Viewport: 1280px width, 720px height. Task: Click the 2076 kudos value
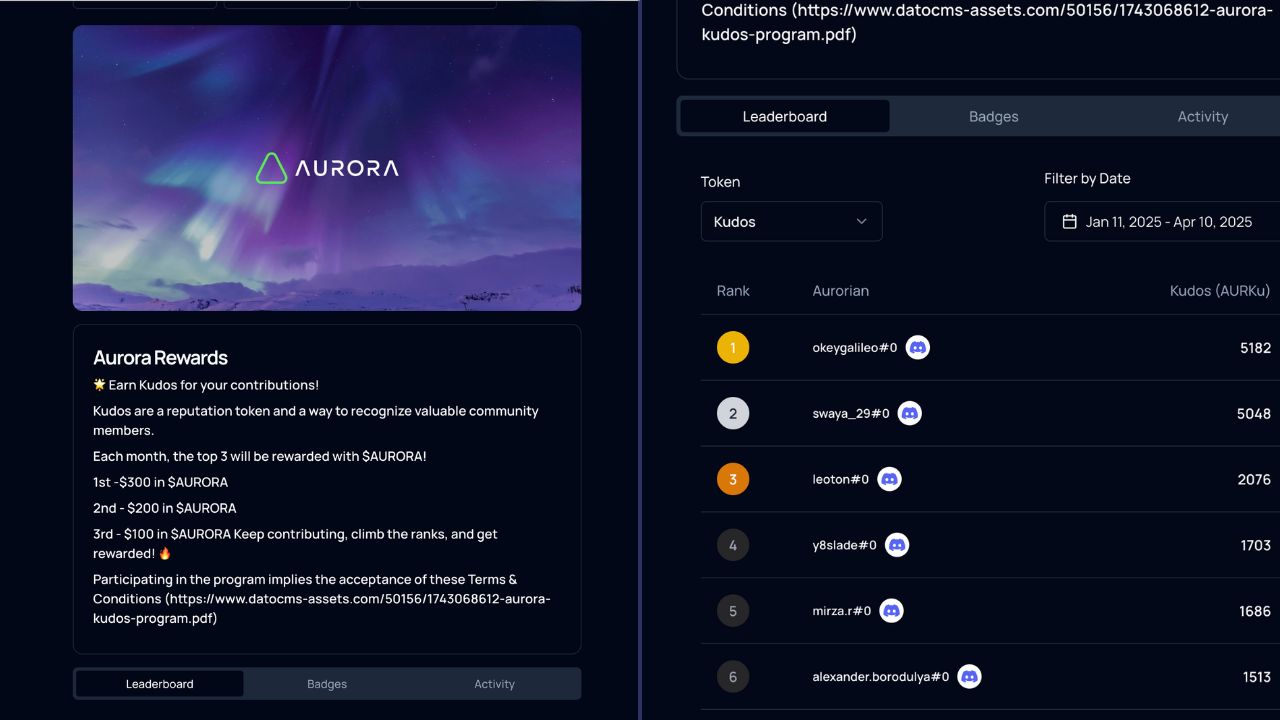pos(1254,480)
